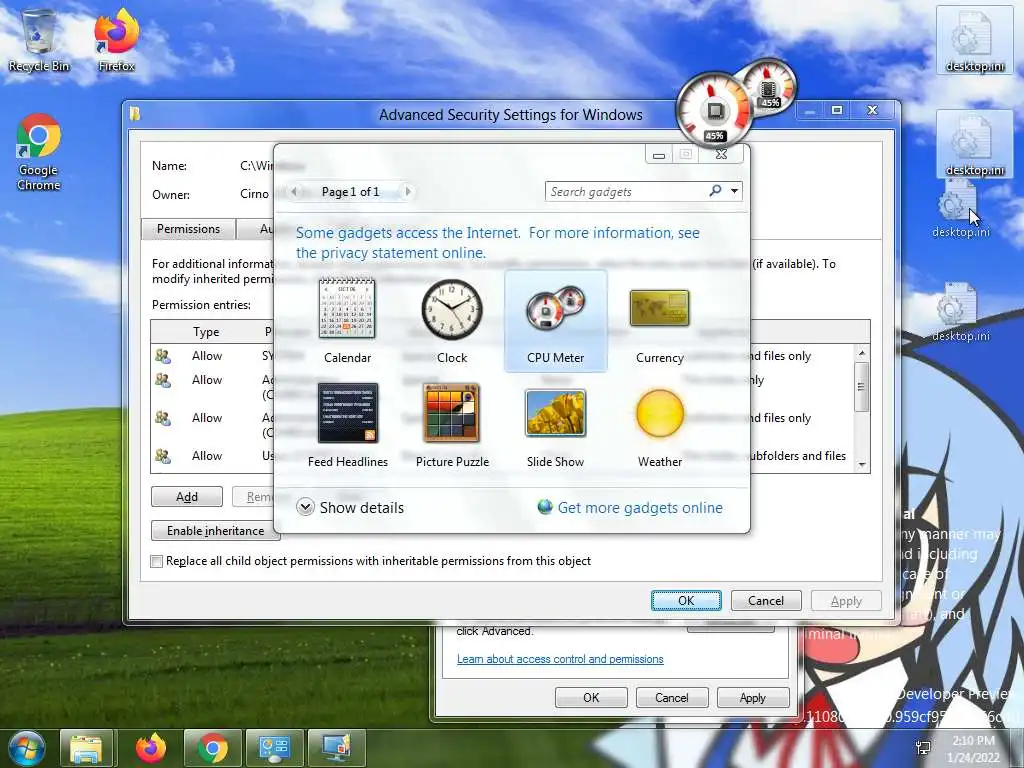The width and height of the screenshot is (1024, 768).
Task: Click Cancel in Advanced Security Settings
Action: click(x=765, y=600)
